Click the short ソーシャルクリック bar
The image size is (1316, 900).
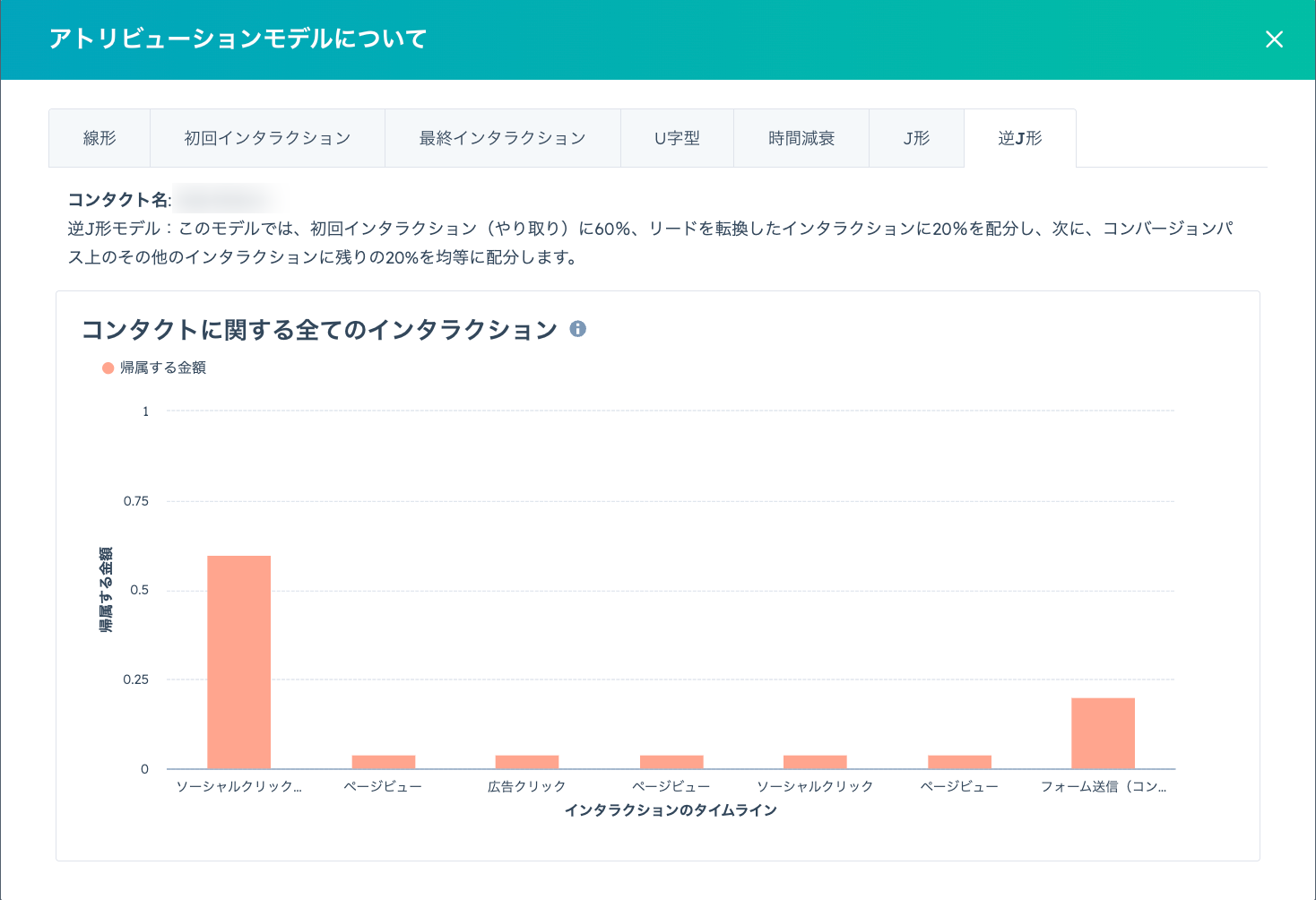coord(815,762)
